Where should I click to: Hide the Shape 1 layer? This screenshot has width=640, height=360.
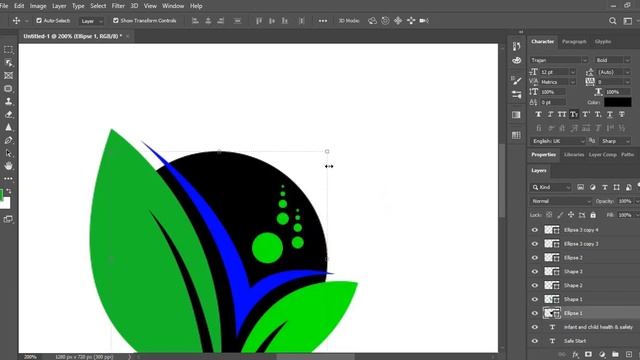pyautogui.click(x=535, y=300)
